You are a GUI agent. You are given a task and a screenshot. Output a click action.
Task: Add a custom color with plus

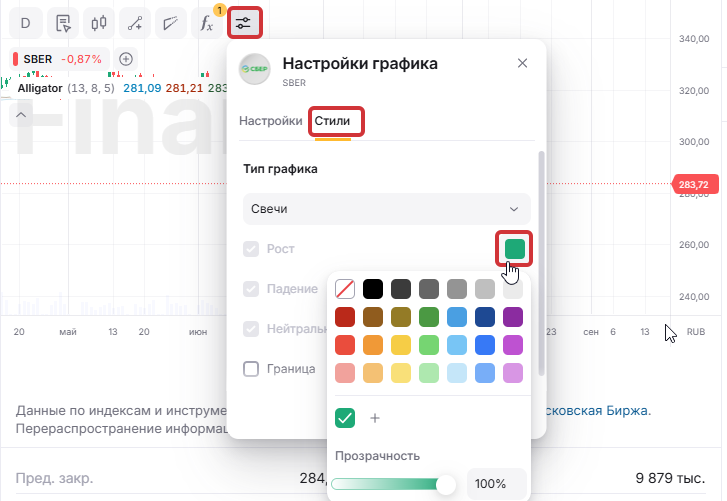tap(375, 418)
